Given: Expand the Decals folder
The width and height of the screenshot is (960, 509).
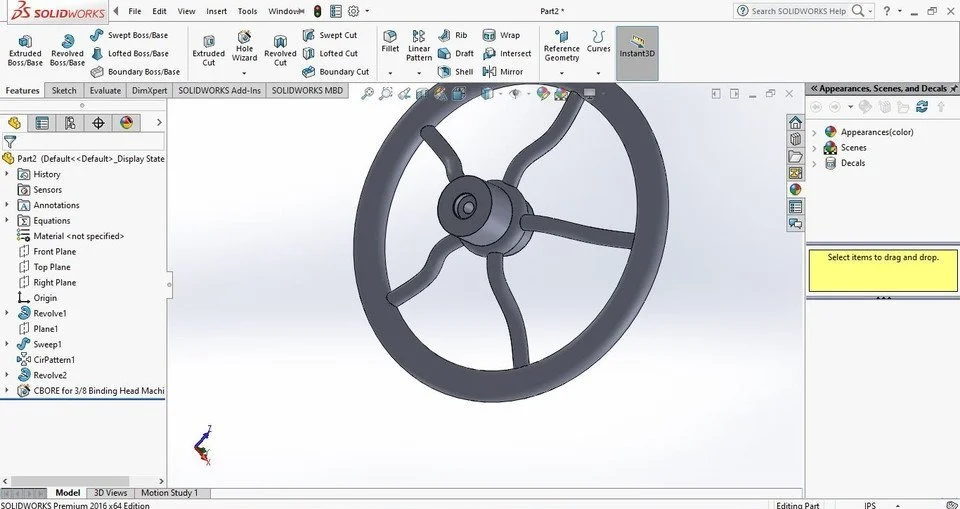Looking at the screenshot, I should pyautogui.click(x=814, y=164).
